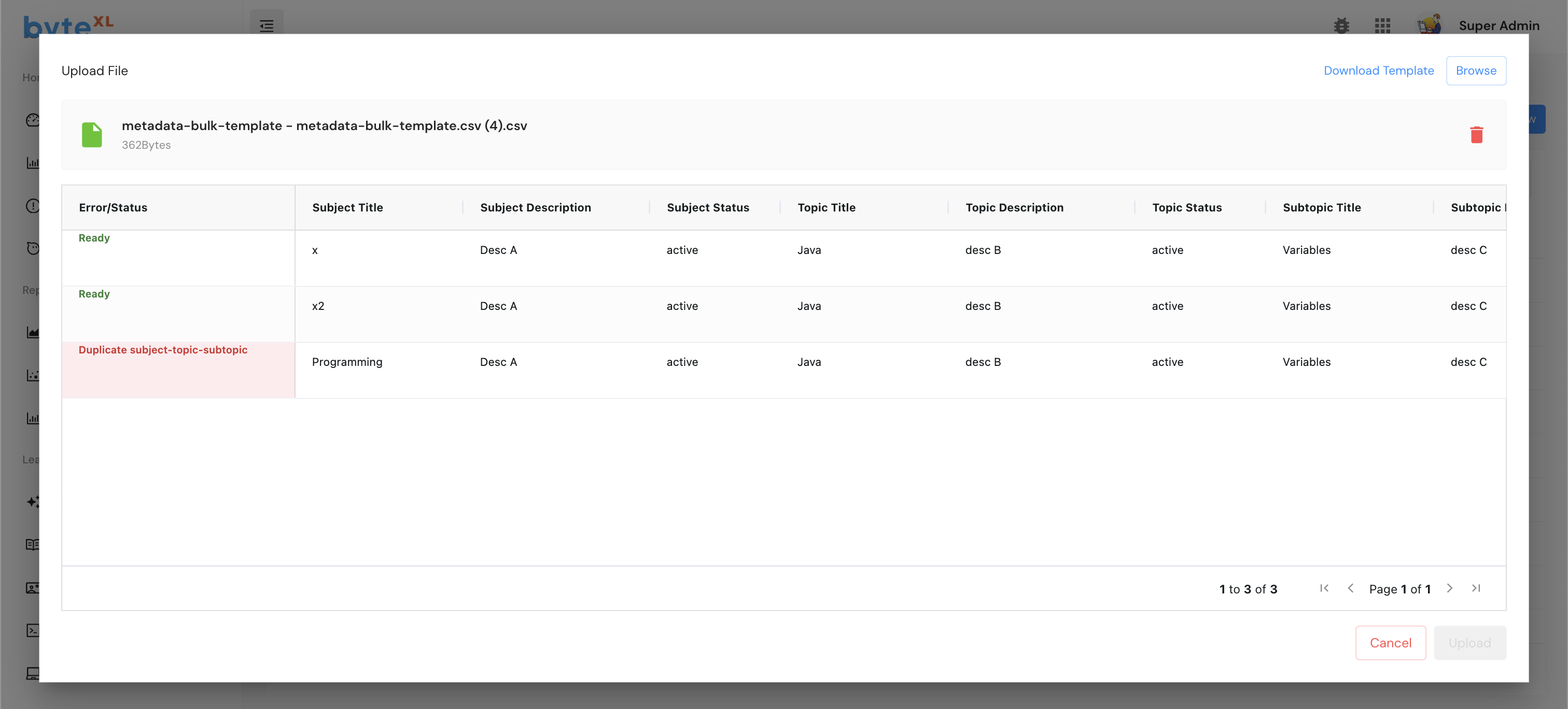Click the Download Template link
1568x709 pixels.
click(1378, 70)
